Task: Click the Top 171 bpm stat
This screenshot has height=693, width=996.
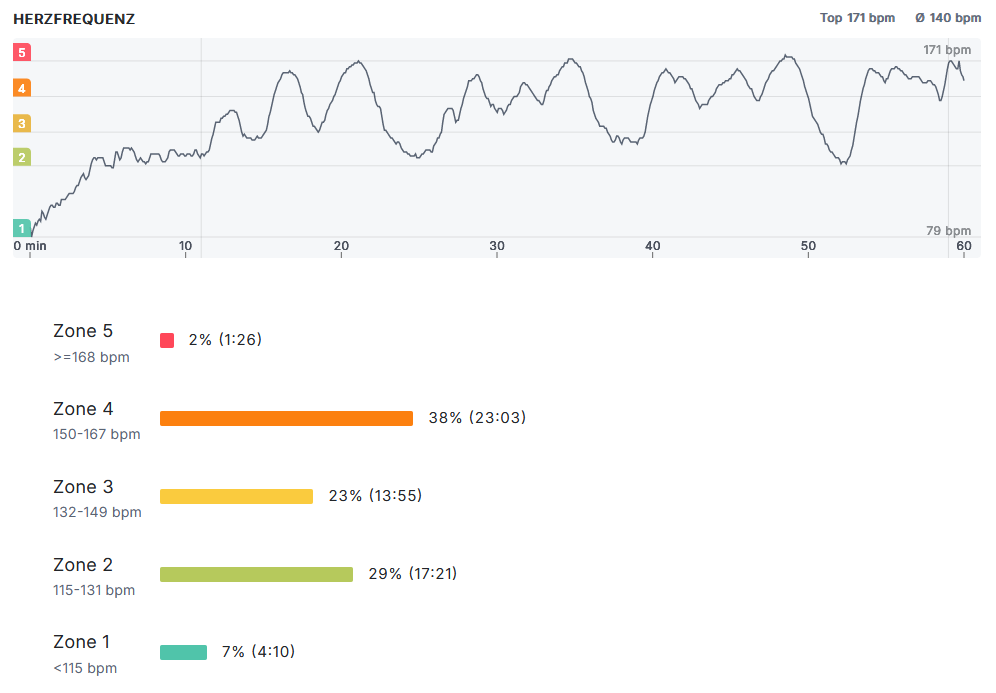Action: [x=857, y=18]
